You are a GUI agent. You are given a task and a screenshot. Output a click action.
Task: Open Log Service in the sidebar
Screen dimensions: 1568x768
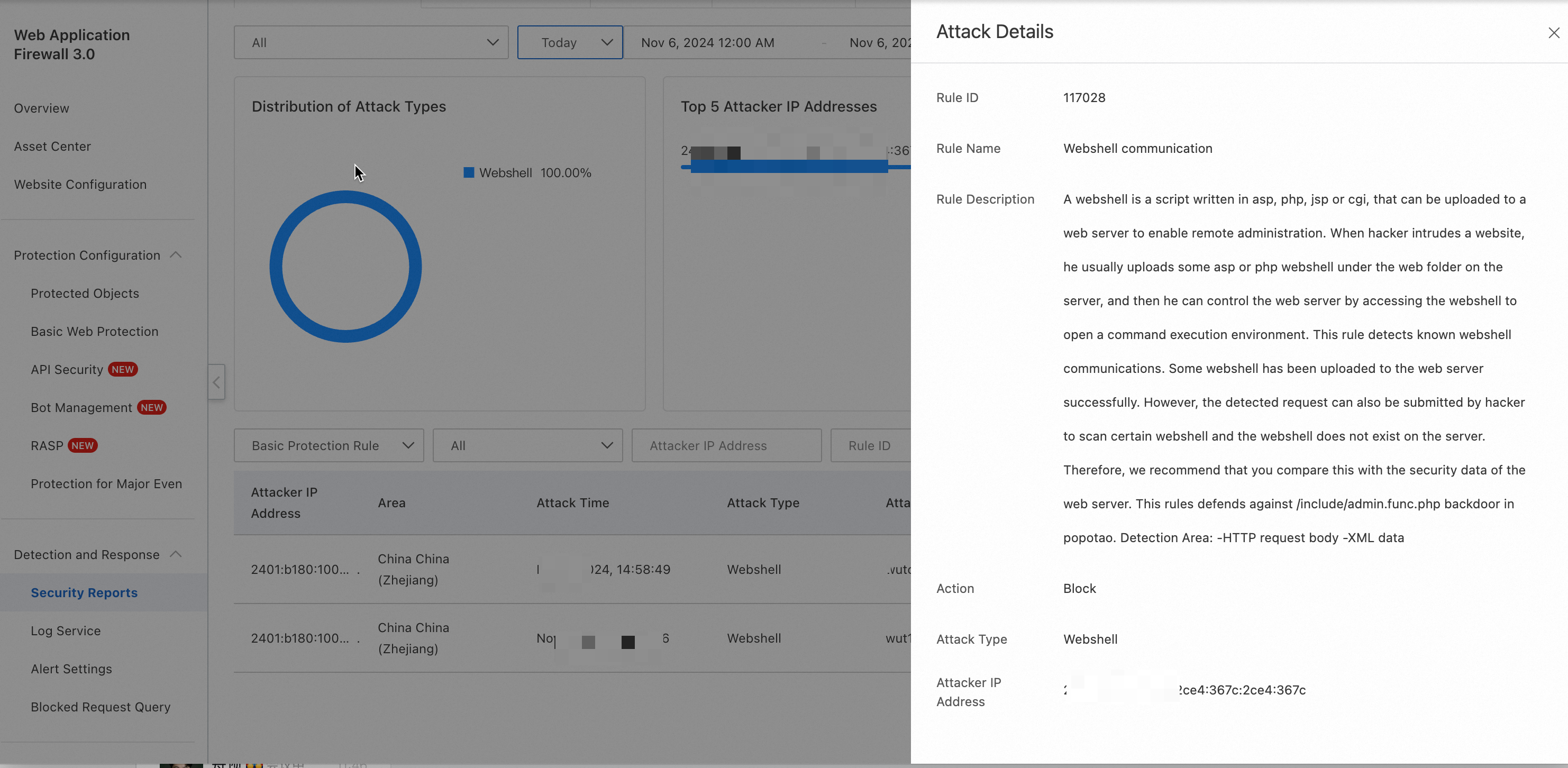point(66,630)
